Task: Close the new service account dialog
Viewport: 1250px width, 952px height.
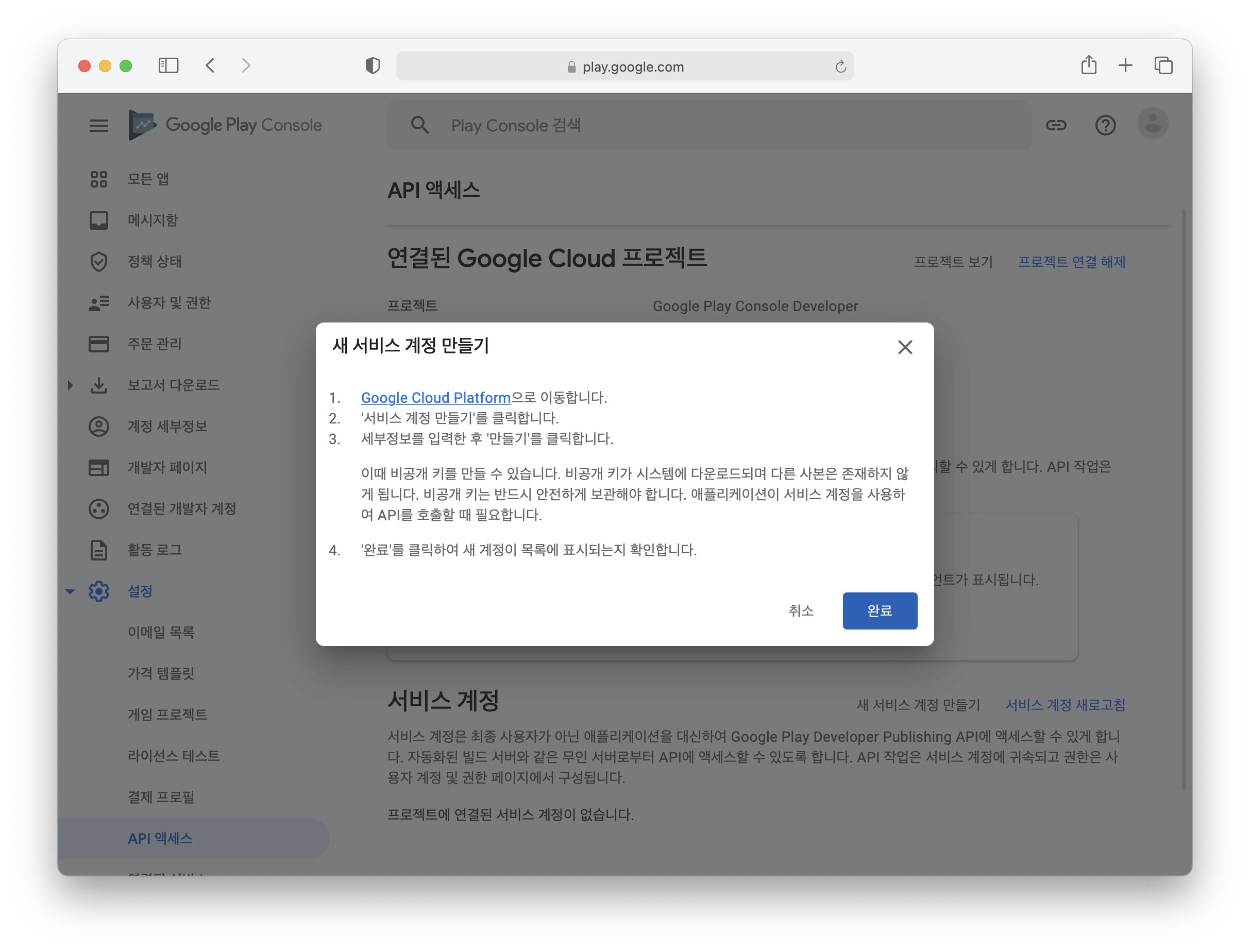Action: 905,347
